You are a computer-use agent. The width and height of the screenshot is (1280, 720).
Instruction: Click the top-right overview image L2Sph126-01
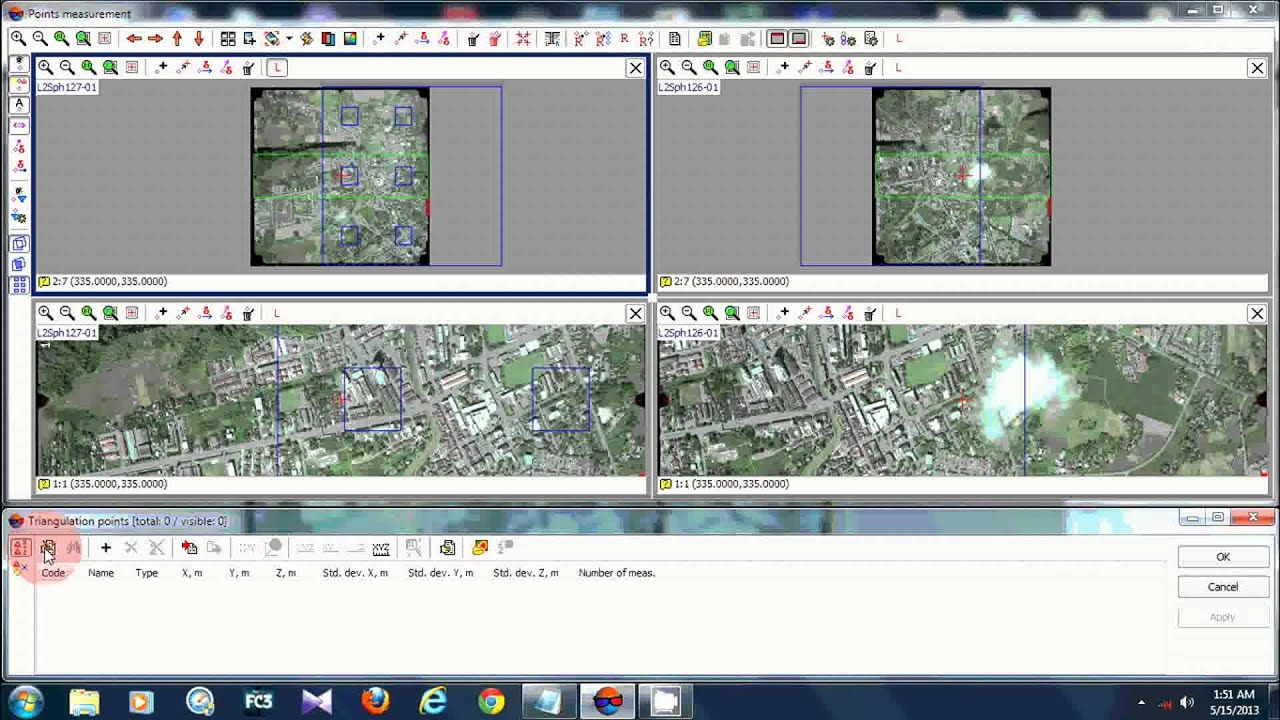(x=961, y=177)
